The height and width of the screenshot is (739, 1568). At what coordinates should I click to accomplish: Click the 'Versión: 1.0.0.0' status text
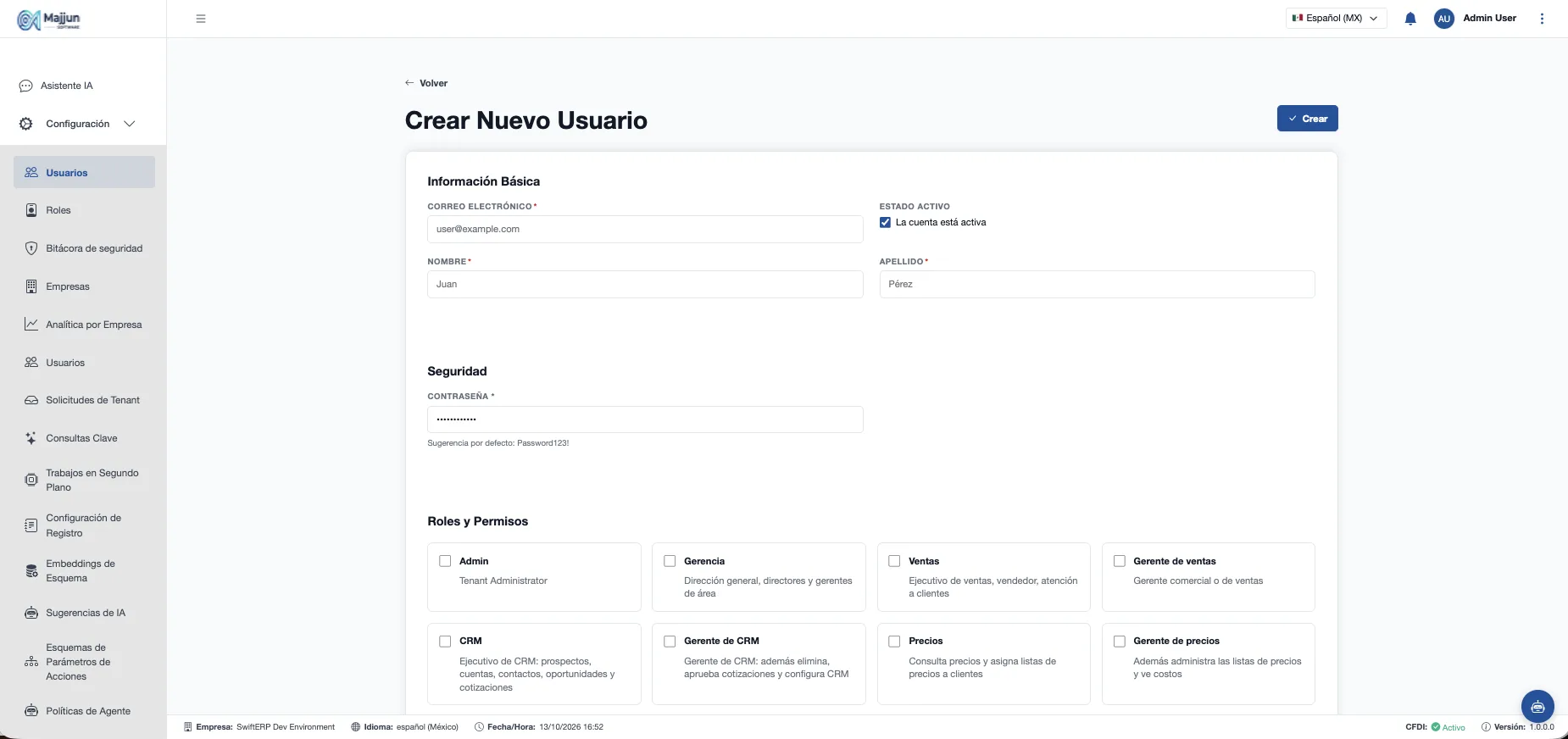(1517, 727)
